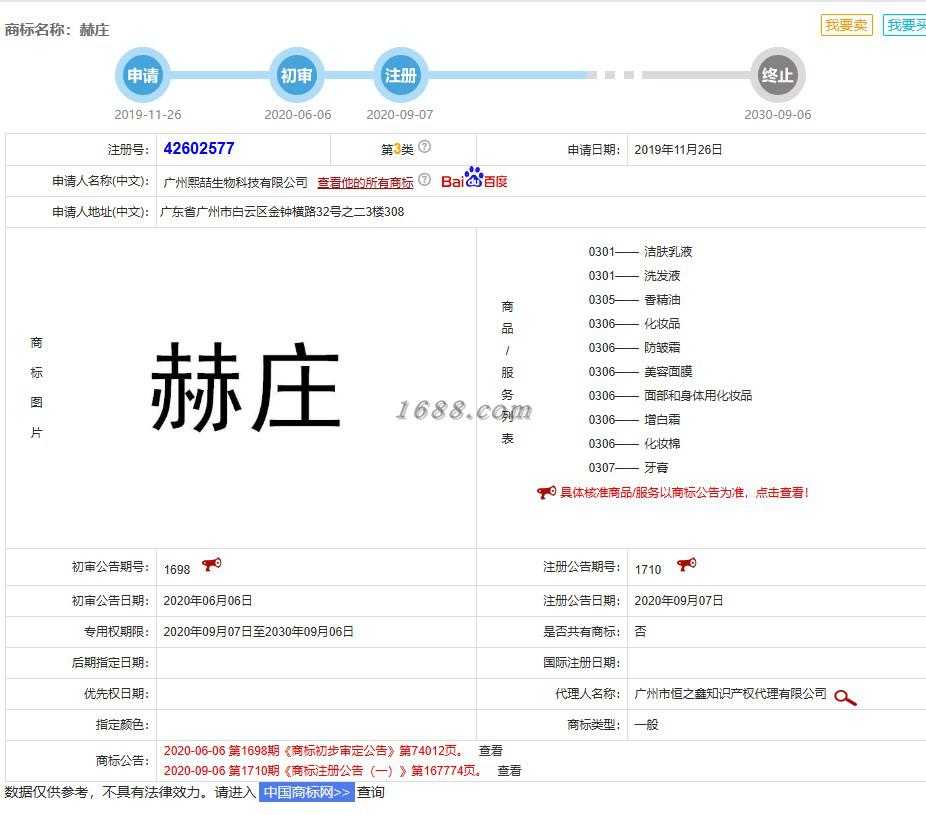Open 2020-09-06 第1710期 registration announcement link

pos(322,771)
